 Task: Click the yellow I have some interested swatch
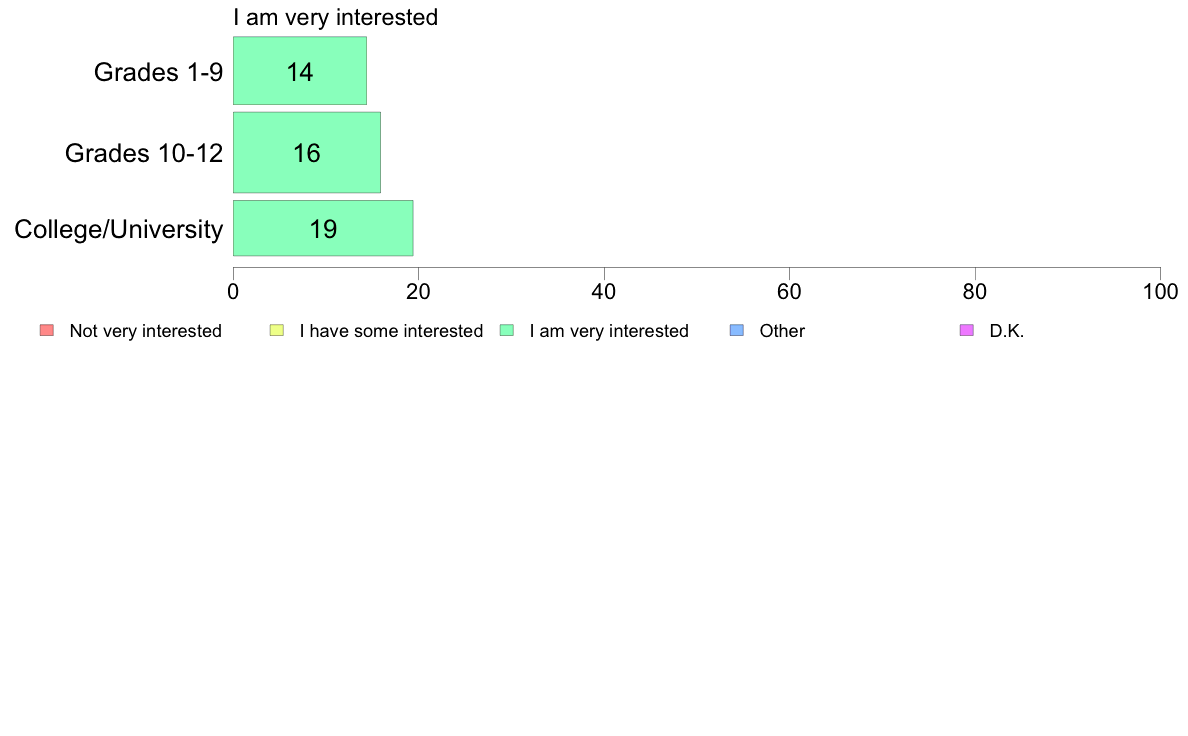(277, 330)
